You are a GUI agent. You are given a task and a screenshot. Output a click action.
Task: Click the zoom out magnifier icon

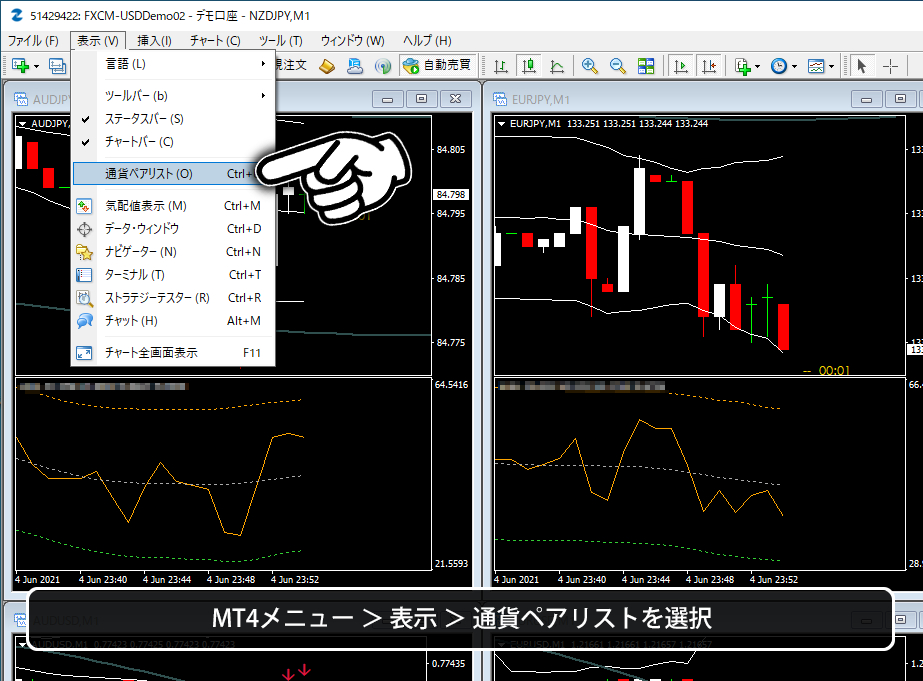click(617, 66)
